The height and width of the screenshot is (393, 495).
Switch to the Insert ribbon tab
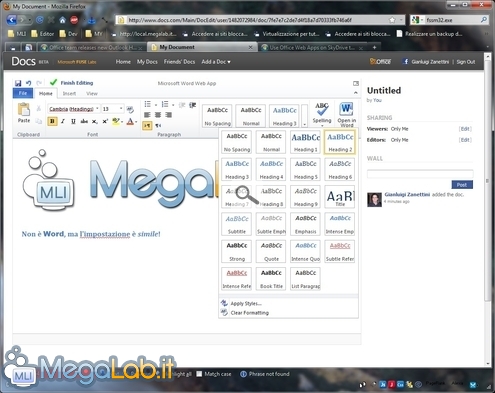click(x=69, y=94)
